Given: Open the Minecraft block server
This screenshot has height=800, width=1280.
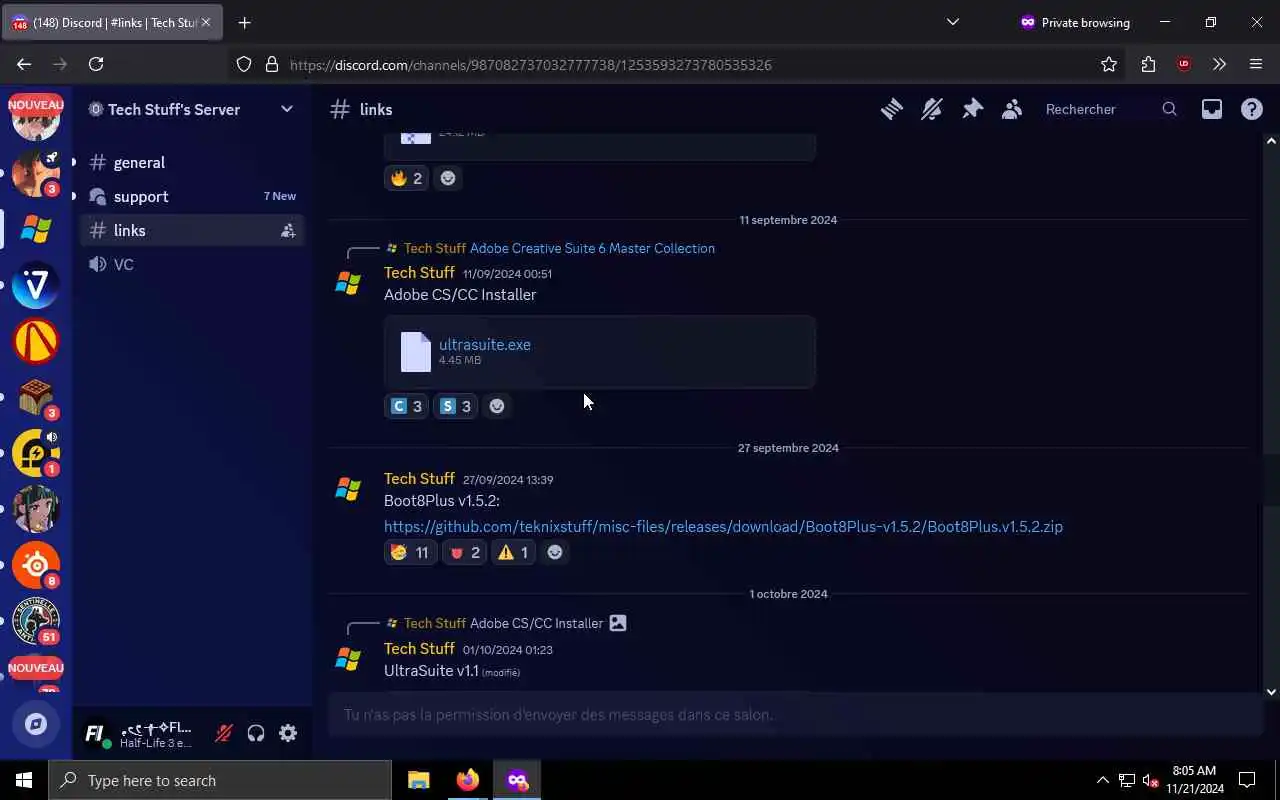Looking at the screenshot, I should (x=36, y=397).
